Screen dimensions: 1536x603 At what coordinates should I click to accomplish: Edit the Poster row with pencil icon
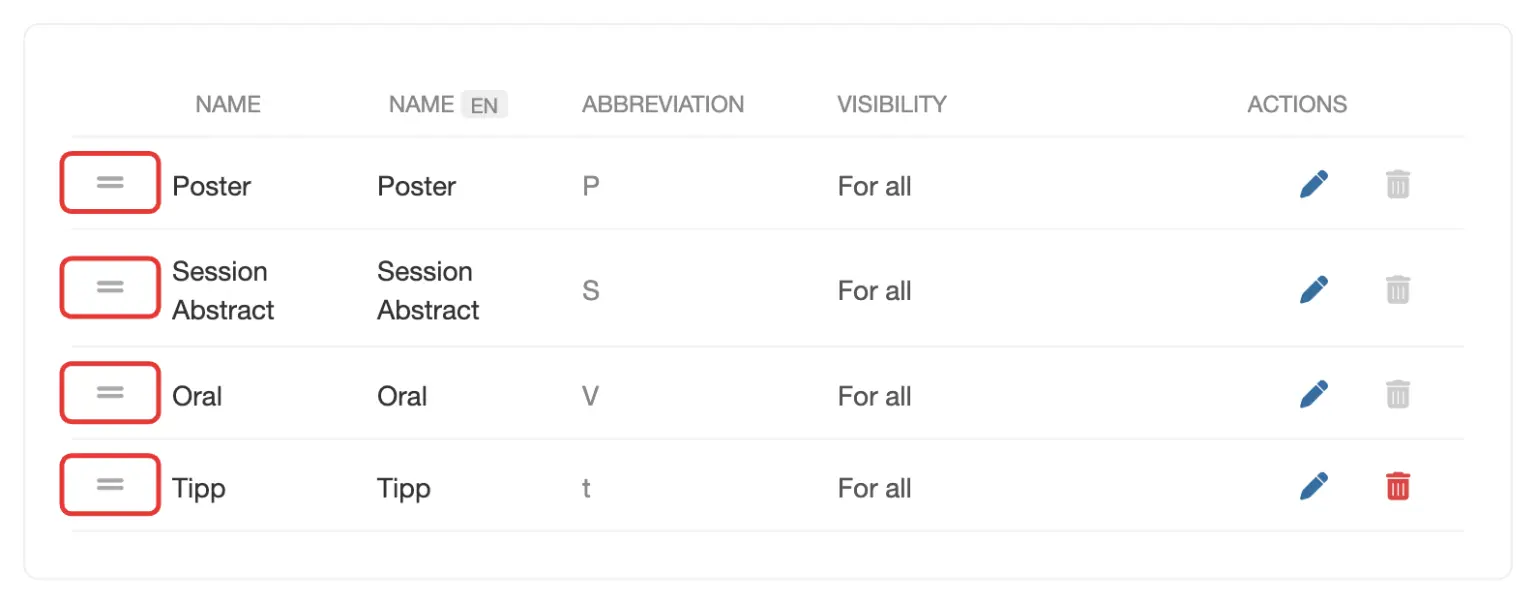point(1314,184)
